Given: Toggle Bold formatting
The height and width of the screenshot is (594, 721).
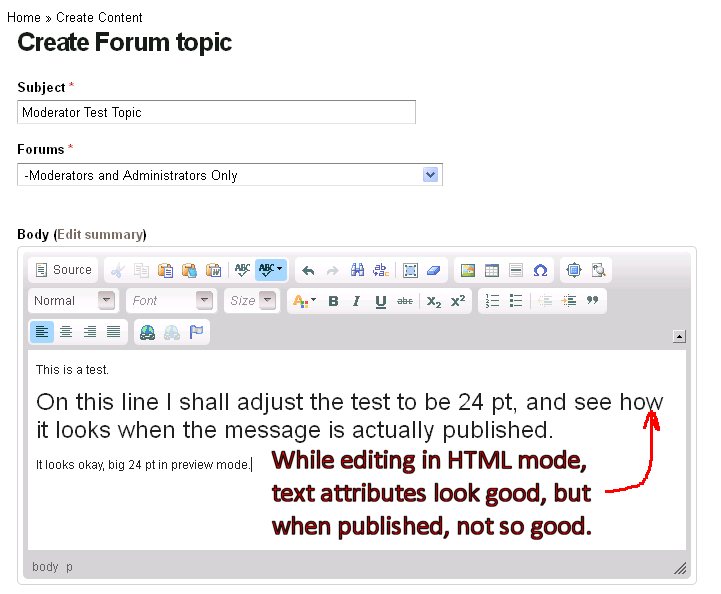Looking at the screenshot, I should click(333, 301).
